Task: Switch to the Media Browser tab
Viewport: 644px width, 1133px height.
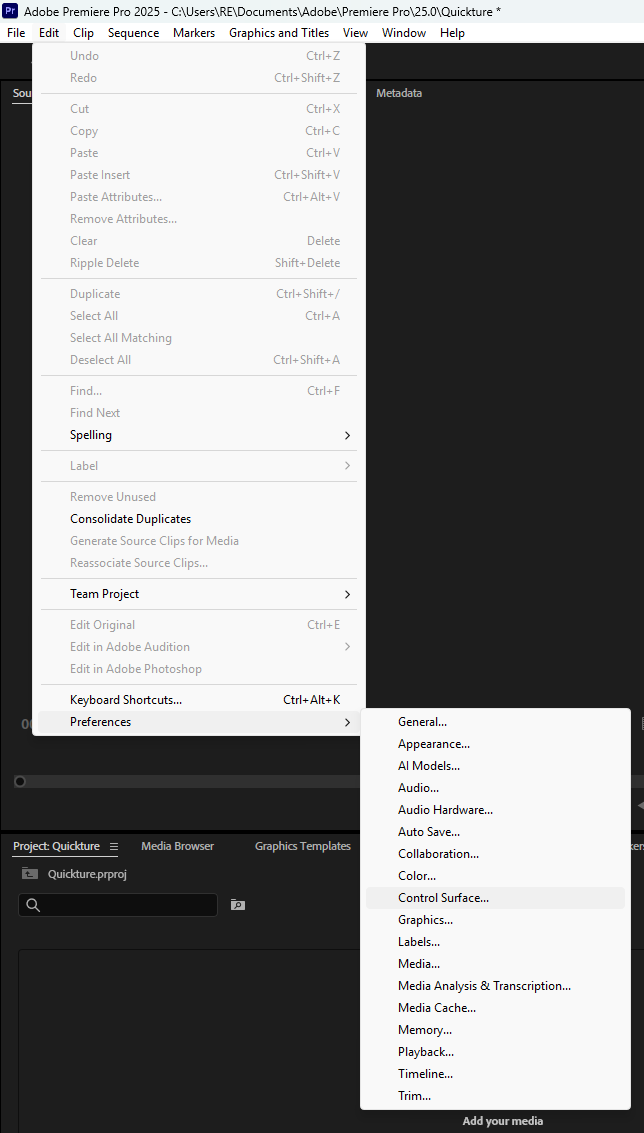Action: [x=178, y=846]
